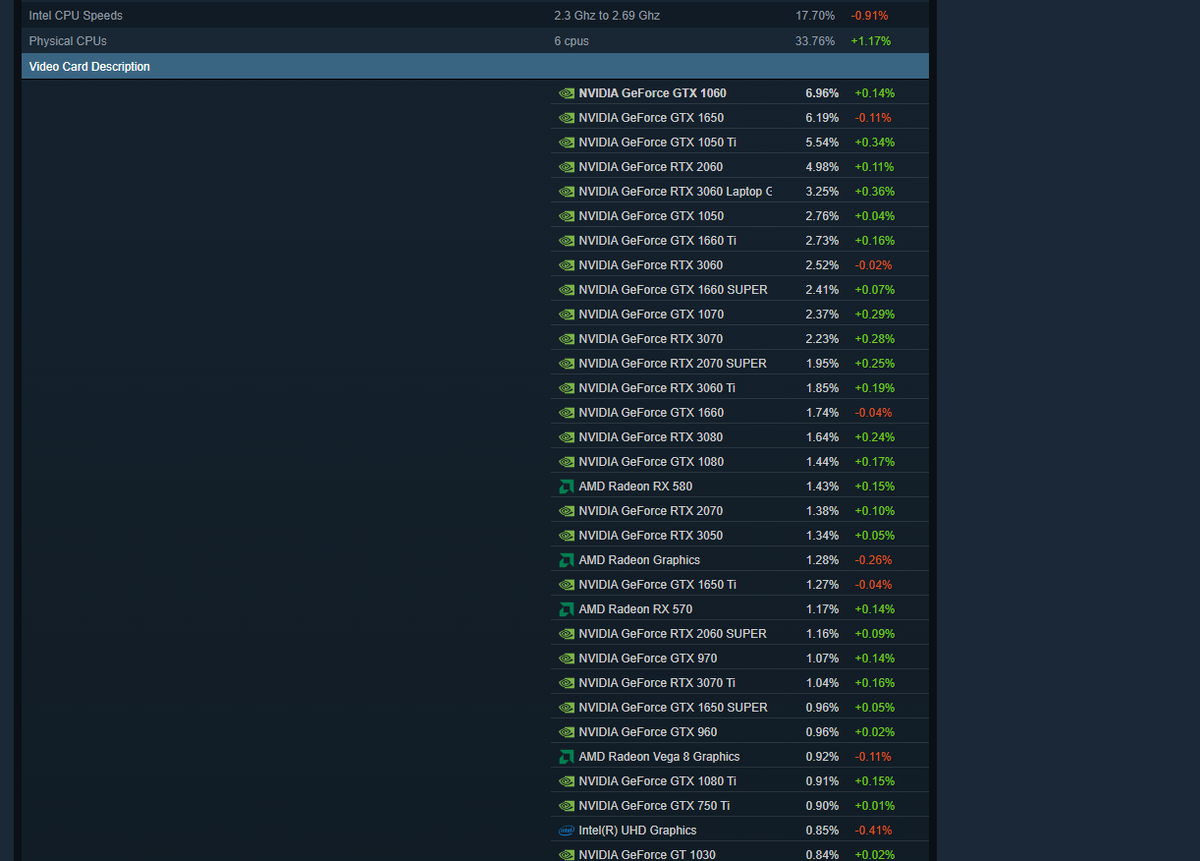Click the -0.41% change value
This screenshot has height=861, width=1200.
point(873,831)
